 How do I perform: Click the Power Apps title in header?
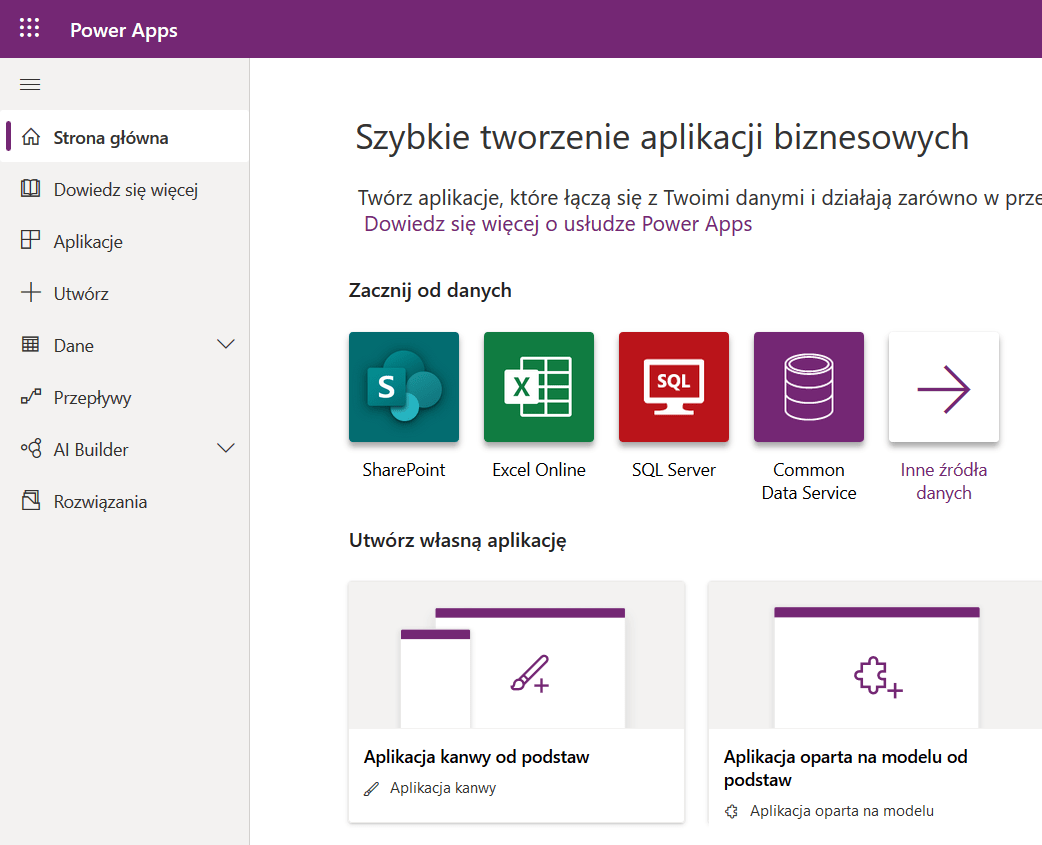[124, 30]
